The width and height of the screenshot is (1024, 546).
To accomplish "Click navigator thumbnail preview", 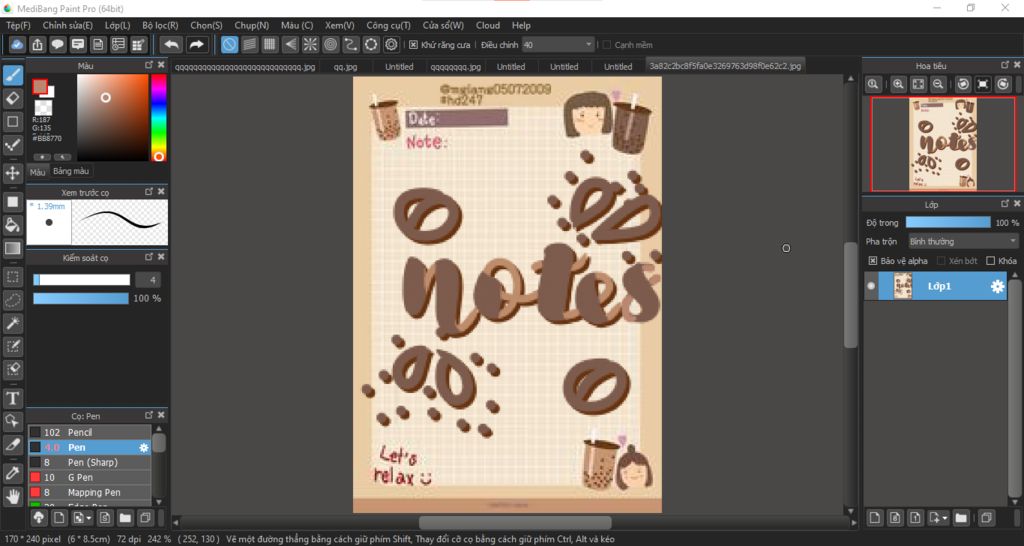I will (x=943, y=144).
